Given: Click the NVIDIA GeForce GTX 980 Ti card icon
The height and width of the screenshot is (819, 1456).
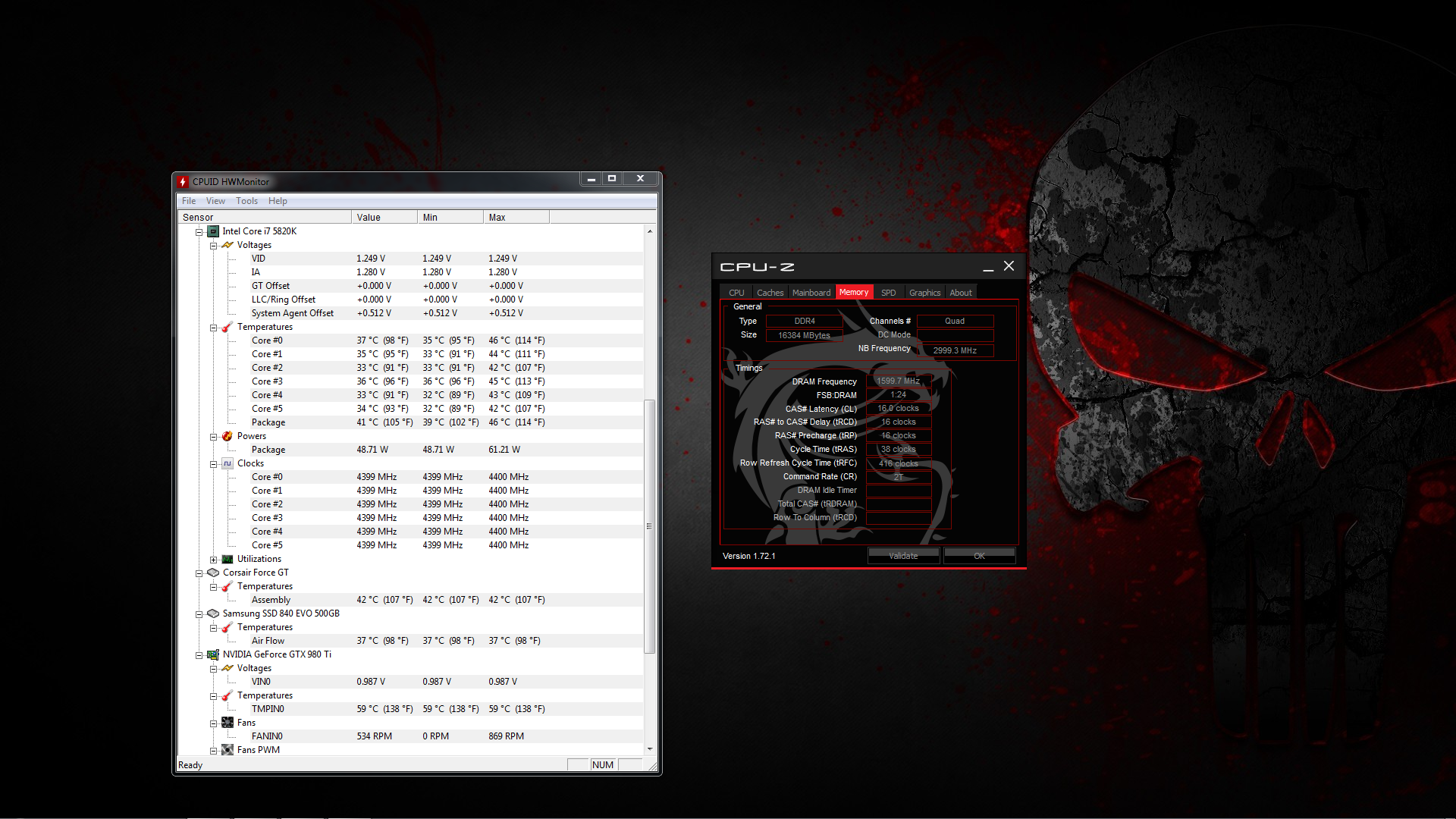Looking at the screenshot, I should point(213,654).
